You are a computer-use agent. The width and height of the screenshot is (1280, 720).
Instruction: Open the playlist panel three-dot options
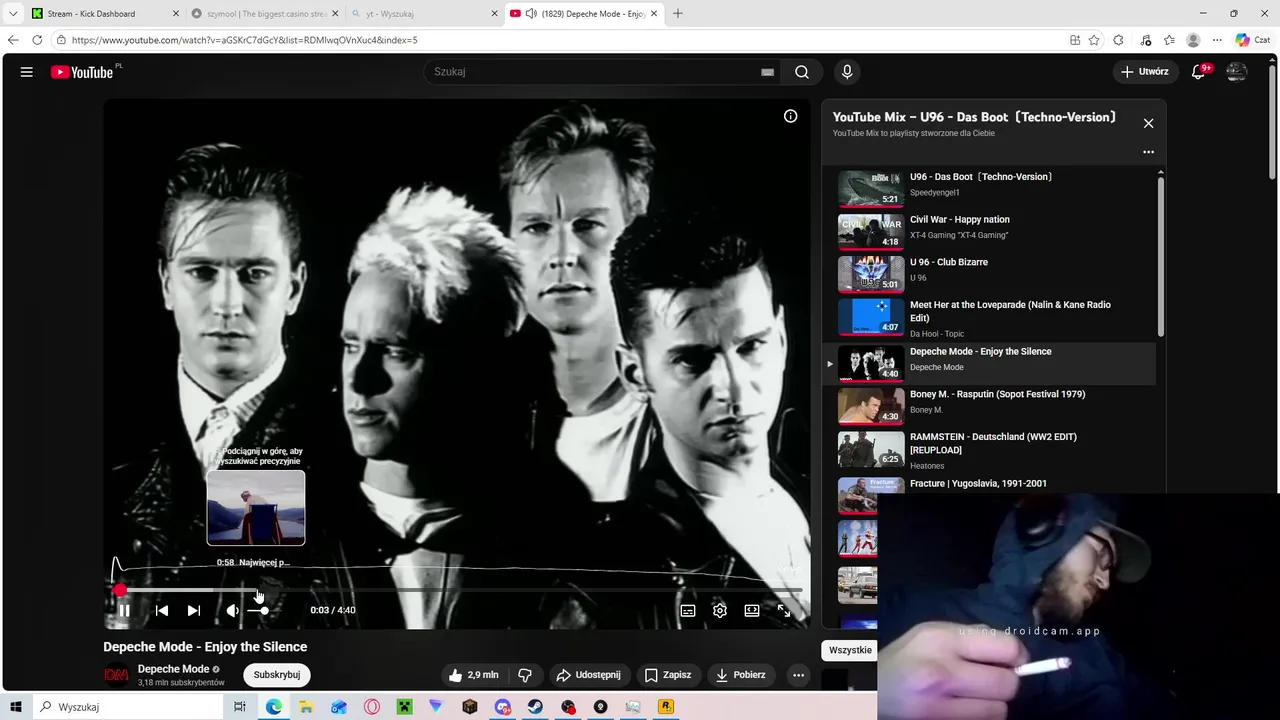tap(1148, 152)
